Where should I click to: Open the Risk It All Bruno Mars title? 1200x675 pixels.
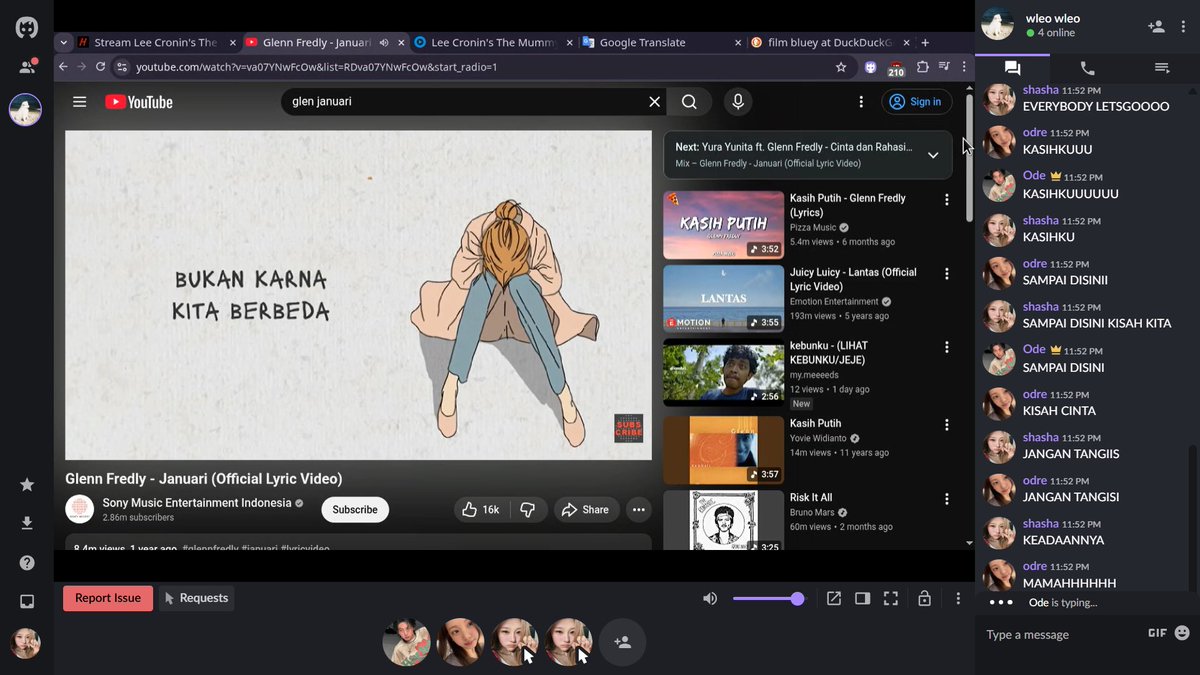(x=811, y=497)
